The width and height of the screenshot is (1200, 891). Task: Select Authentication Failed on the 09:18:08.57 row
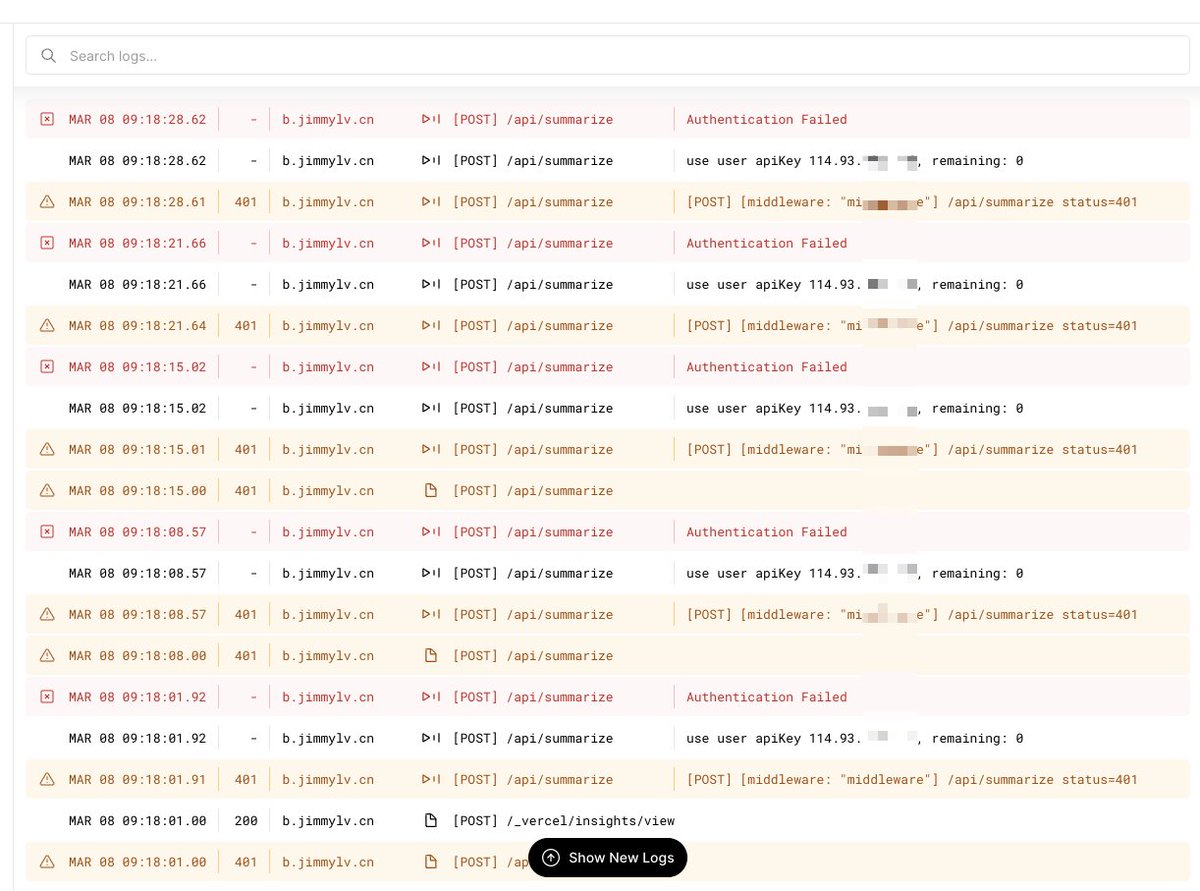(x=767, y=532)
